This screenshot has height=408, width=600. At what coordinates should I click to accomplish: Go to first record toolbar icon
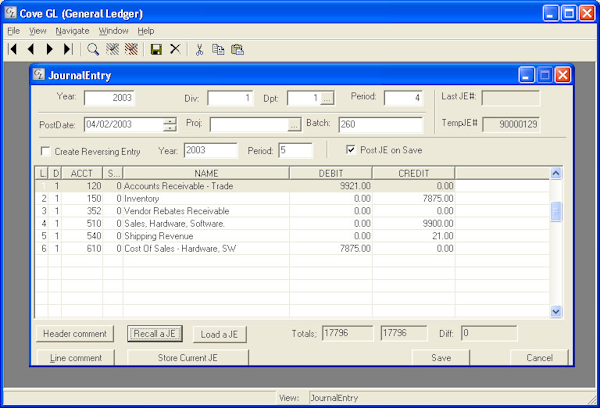(x=13, y=49)
